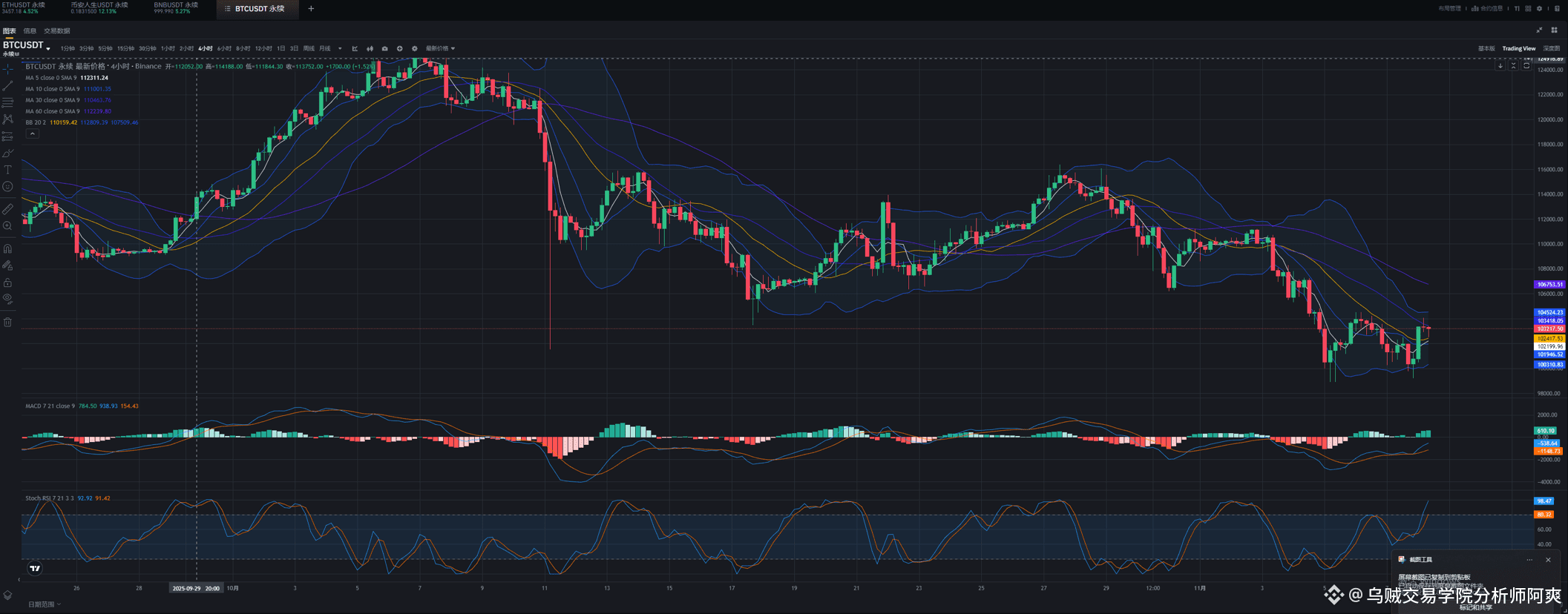The height and width of the screenshot is (614, 1568).
Task: Click the MACD 7 21 indicator legend
Action: (x=82, y=406)
